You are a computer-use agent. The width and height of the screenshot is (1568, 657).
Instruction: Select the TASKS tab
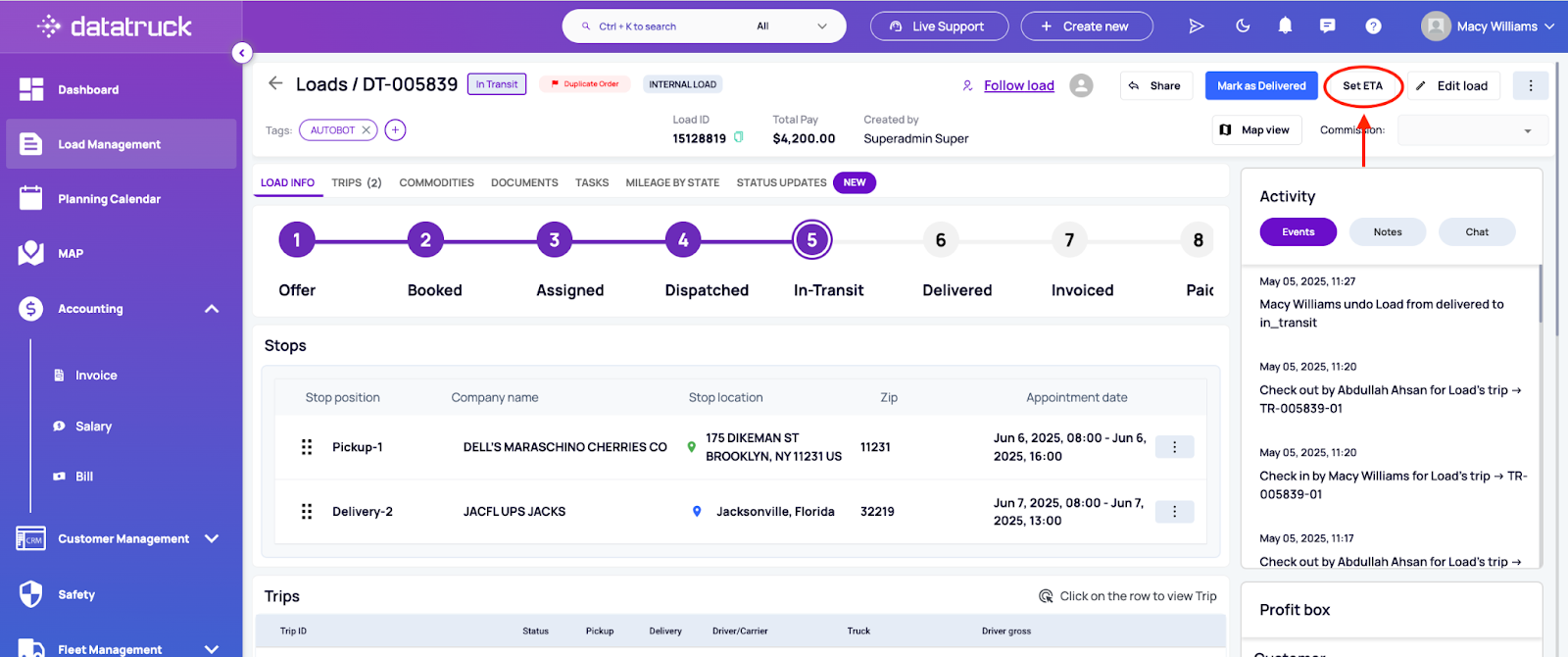pyautogui.click(x=592, y=183)
